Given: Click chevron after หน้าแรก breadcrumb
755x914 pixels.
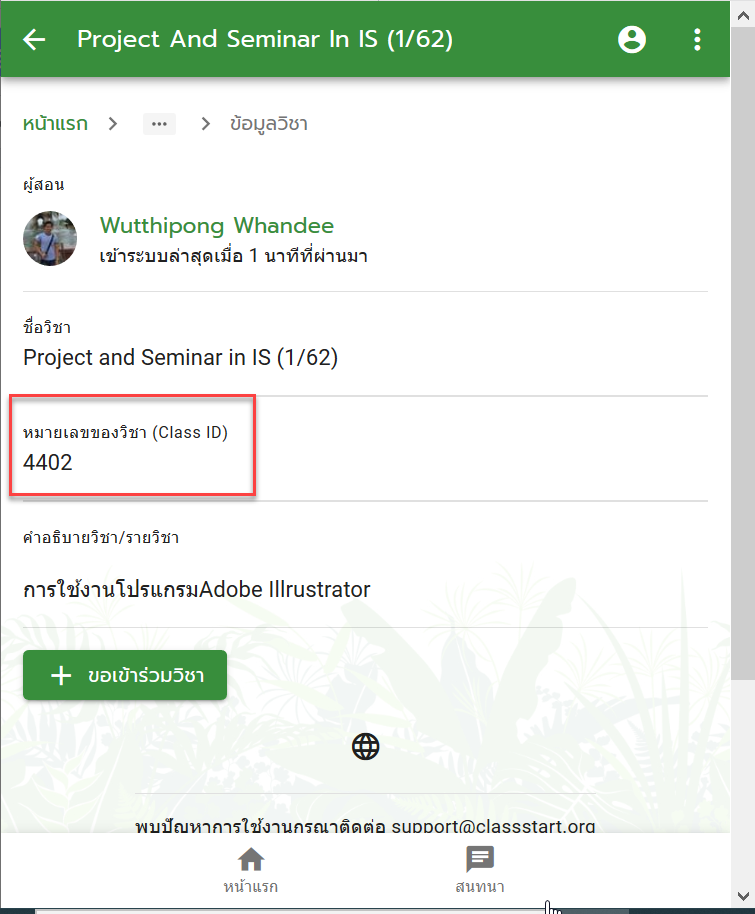Looking at the screenshot, I should tap(113, 124).
